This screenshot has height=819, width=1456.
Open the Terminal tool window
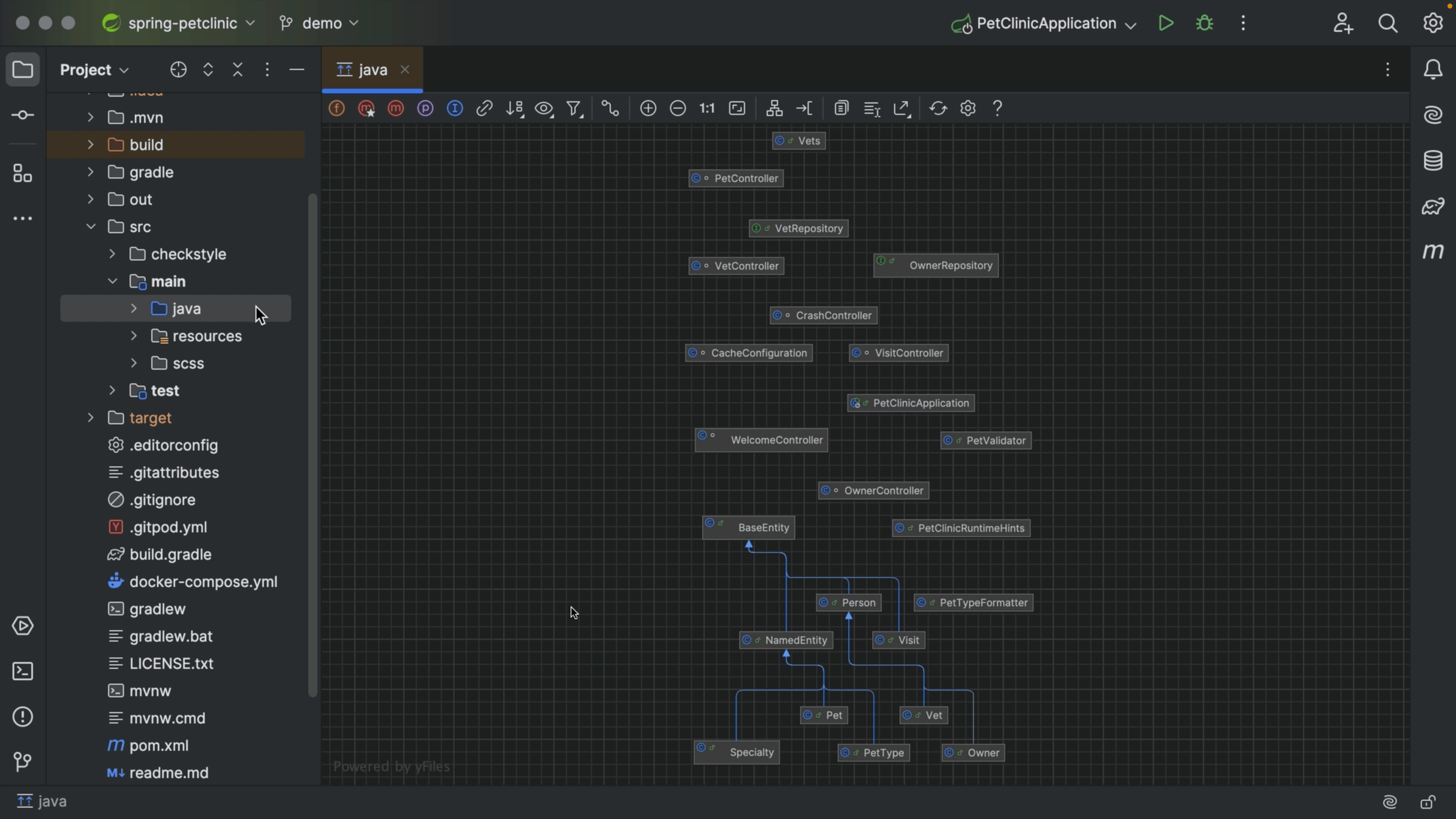pos(23,672)
